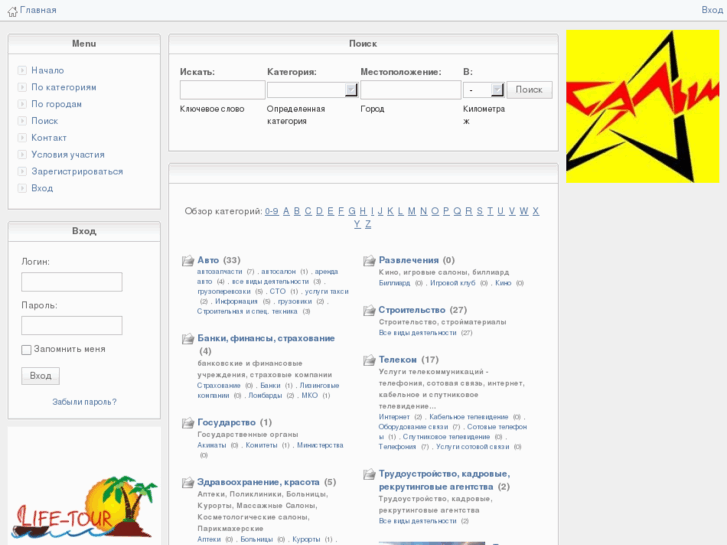Open the Телеком category
This screenshot has width=727, height=545.
[398, 360]
